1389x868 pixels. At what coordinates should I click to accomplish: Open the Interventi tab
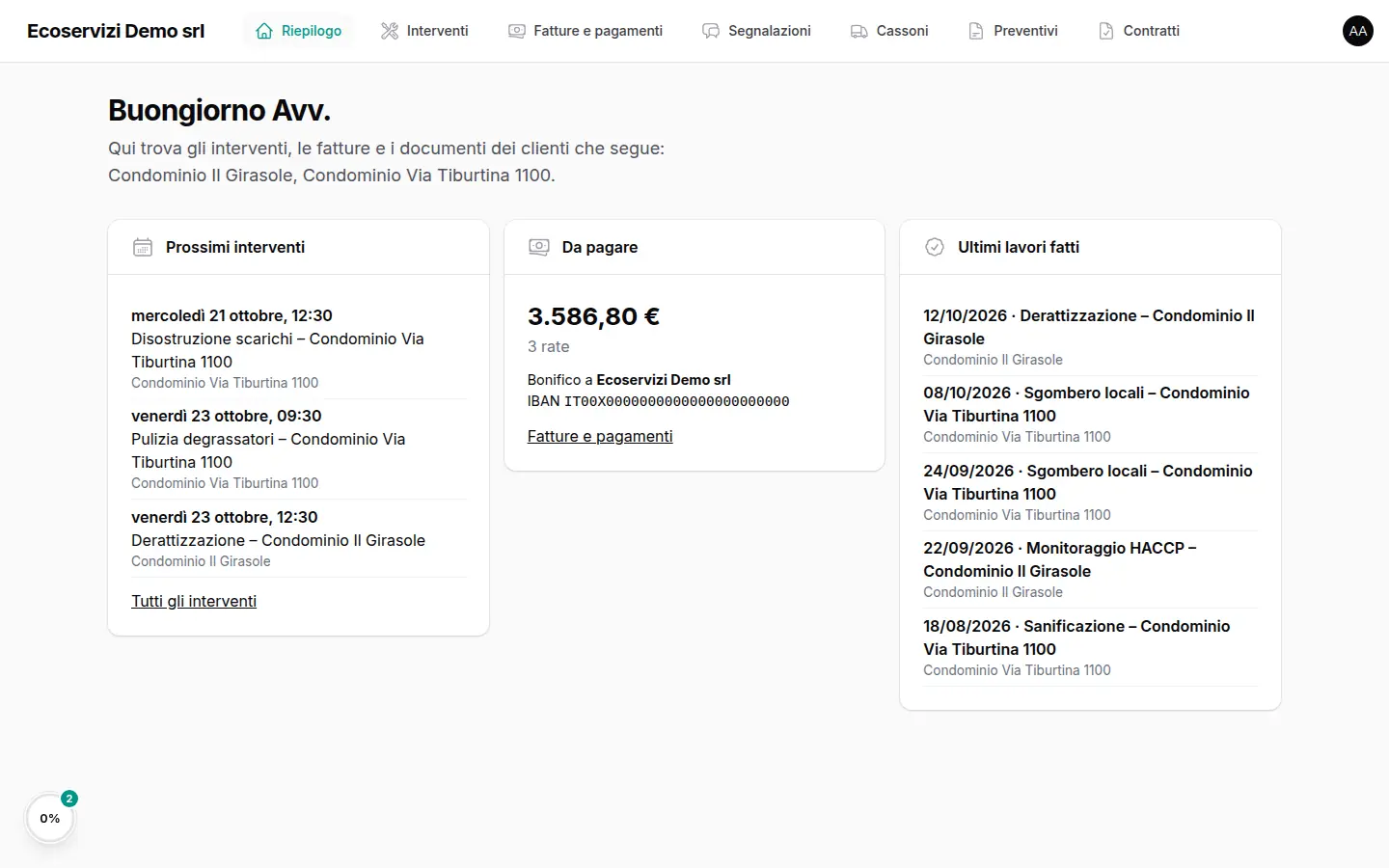(x=424, y=31)
